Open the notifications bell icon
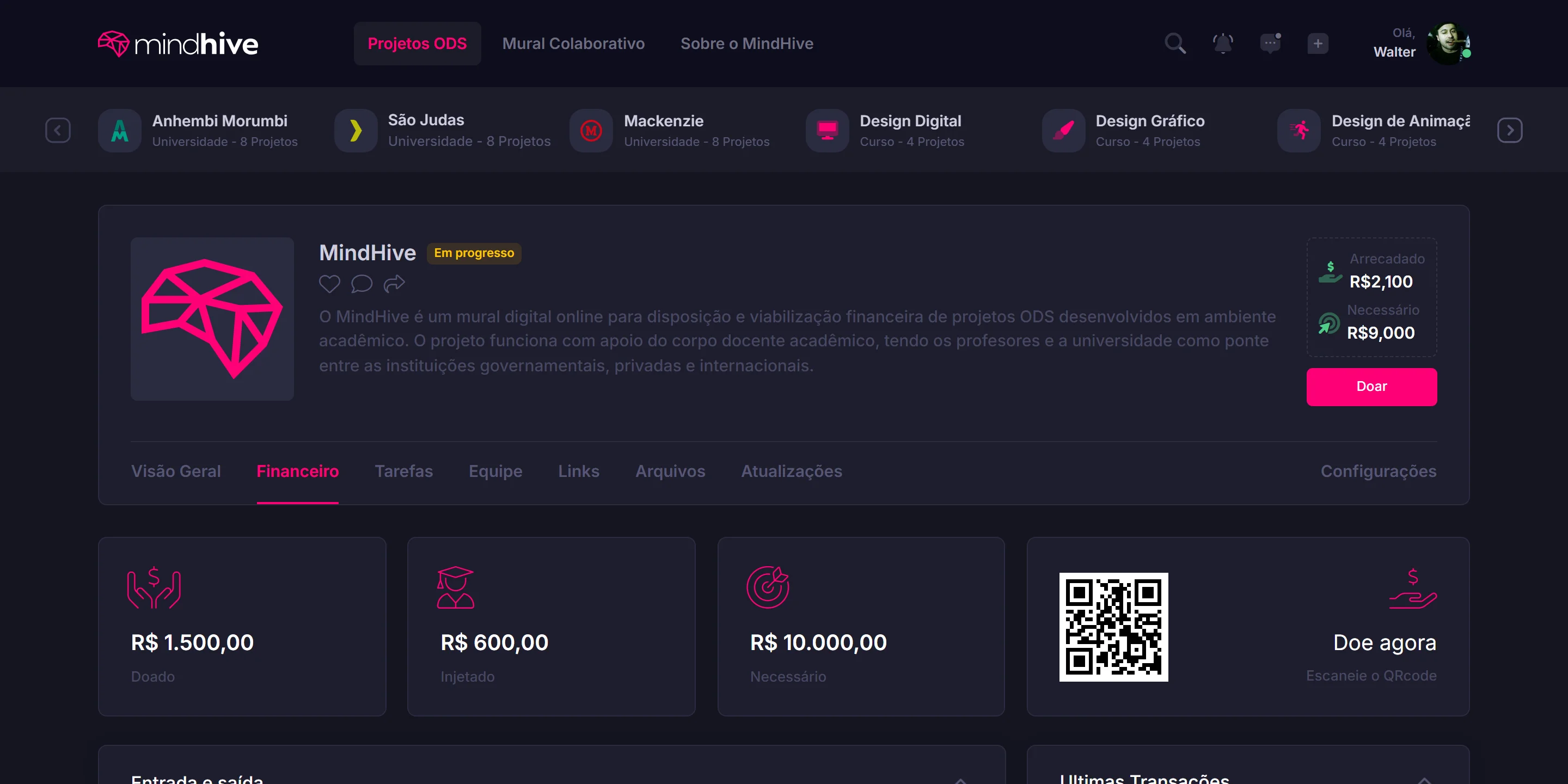The height and width of the screenshot is (784, 1568). point(1222,44)
